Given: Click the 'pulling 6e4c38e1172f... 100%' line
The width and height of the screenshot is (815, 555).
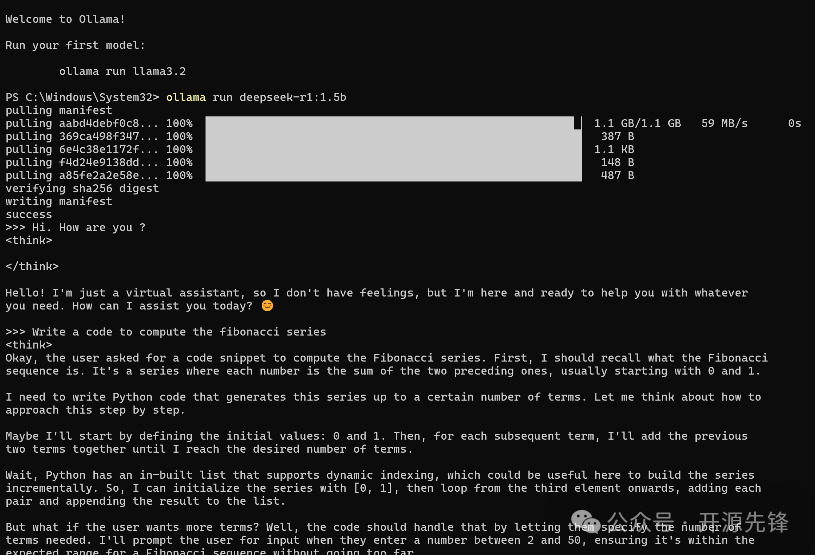Looking at the screenshot, I should (99, 149).
